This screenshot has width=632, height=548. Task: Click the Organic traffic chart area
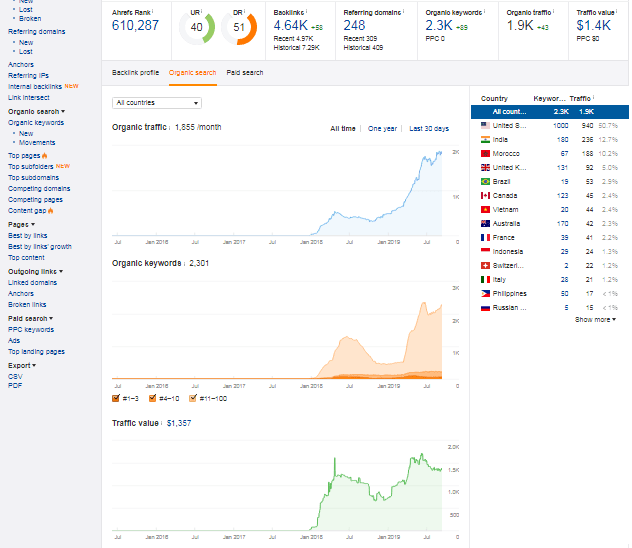point(285,191)
